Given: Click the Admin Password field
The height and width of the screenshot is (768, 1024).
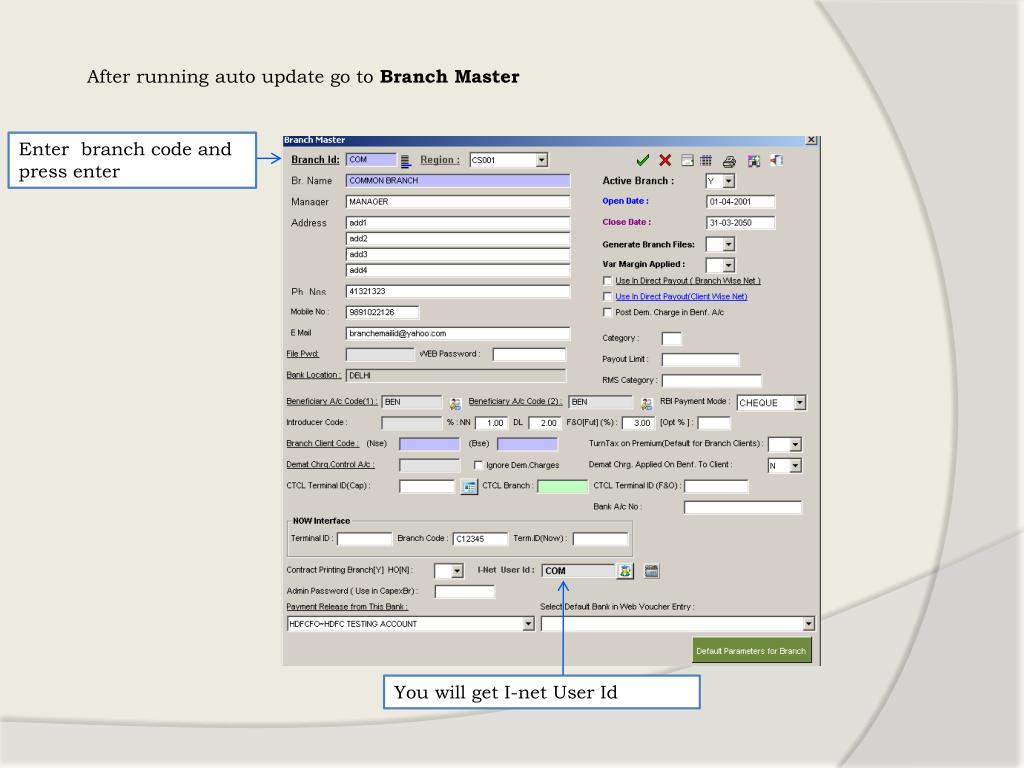Looking at the screenshot, I should [x=464, y=592].
